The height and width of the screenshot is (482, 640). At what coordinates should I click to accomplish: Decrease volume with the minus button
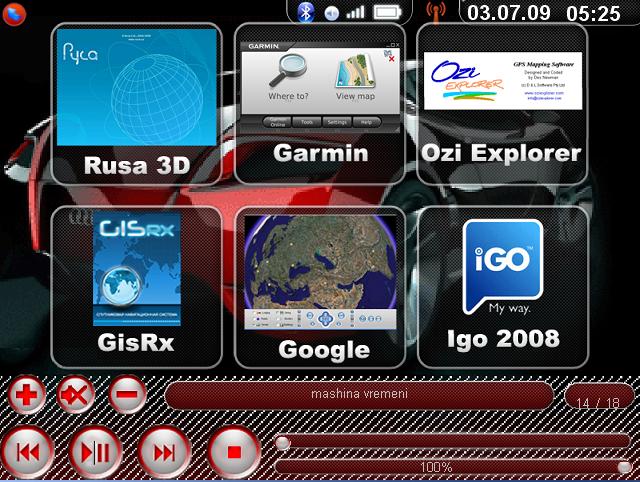click(x=126, y=394)
